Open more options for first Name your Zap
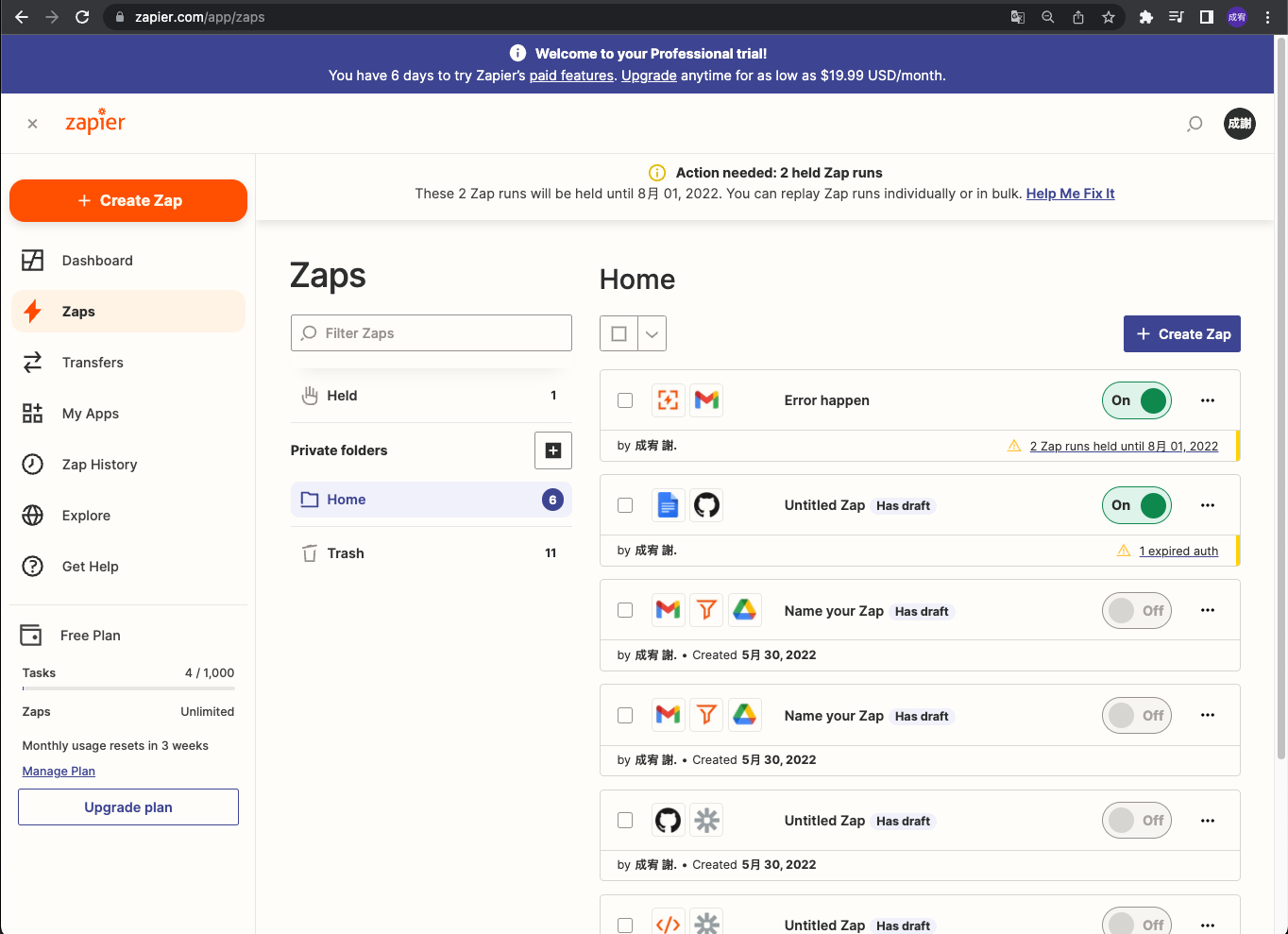 1208,610
